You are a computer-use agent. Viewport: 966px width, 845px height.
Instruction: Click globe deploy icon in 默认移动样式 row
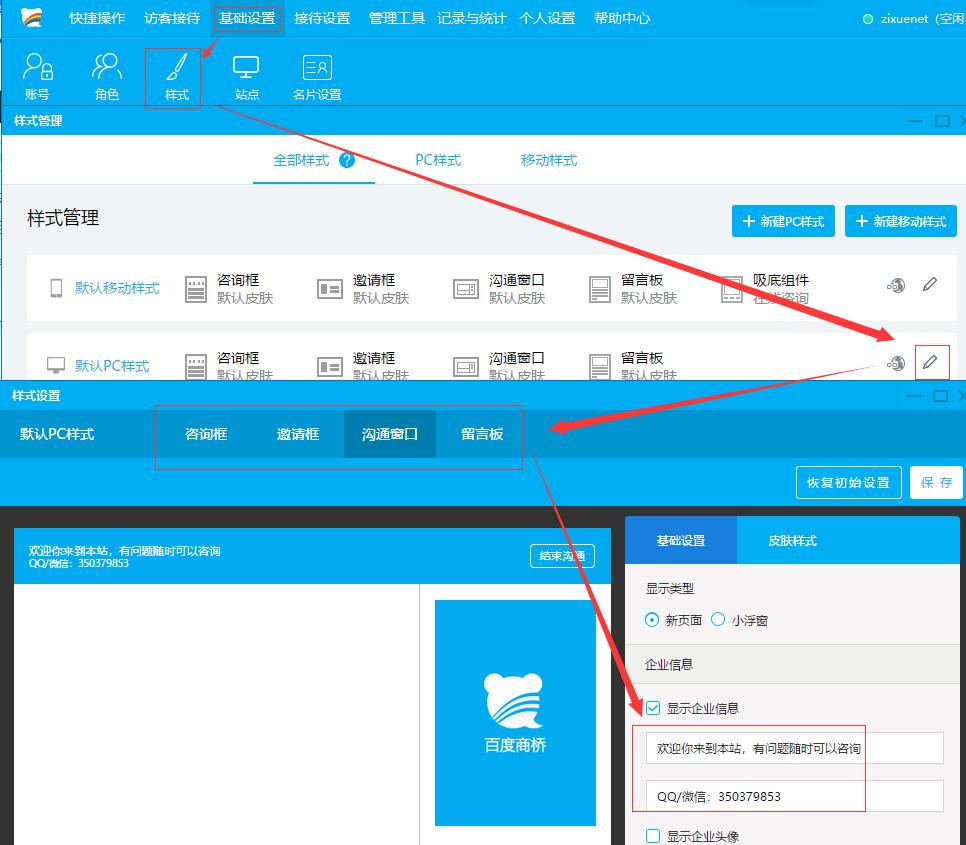click(896, 285)
